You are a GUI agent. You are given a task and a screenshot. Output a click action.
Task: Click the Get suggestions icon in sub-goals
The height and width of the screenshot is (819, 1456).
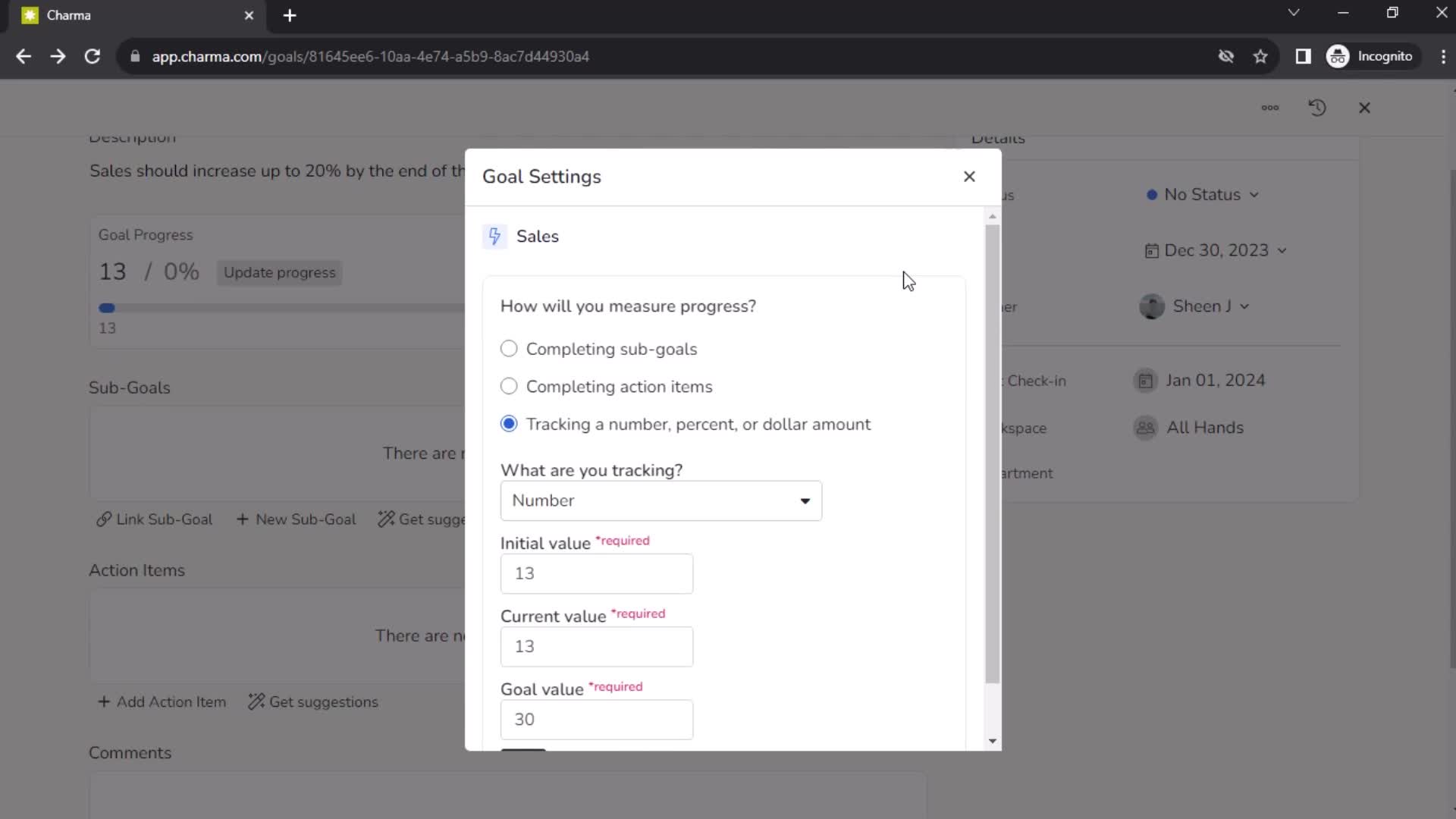385,519
